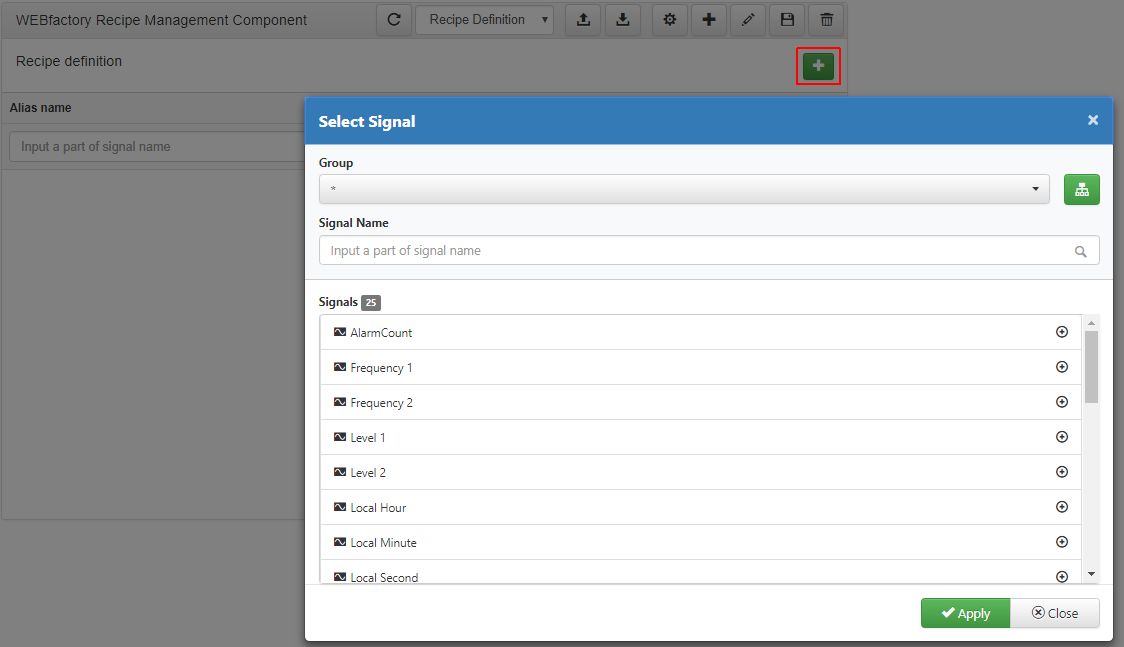Click the green Apply button
Image resolution: width=1124 pixels, height=647 pixels.
965,613
